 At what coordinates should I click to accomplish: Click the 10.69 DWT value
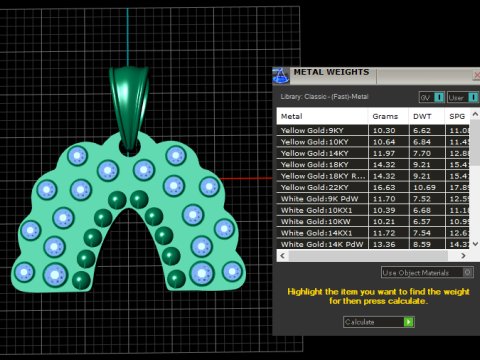424,188
